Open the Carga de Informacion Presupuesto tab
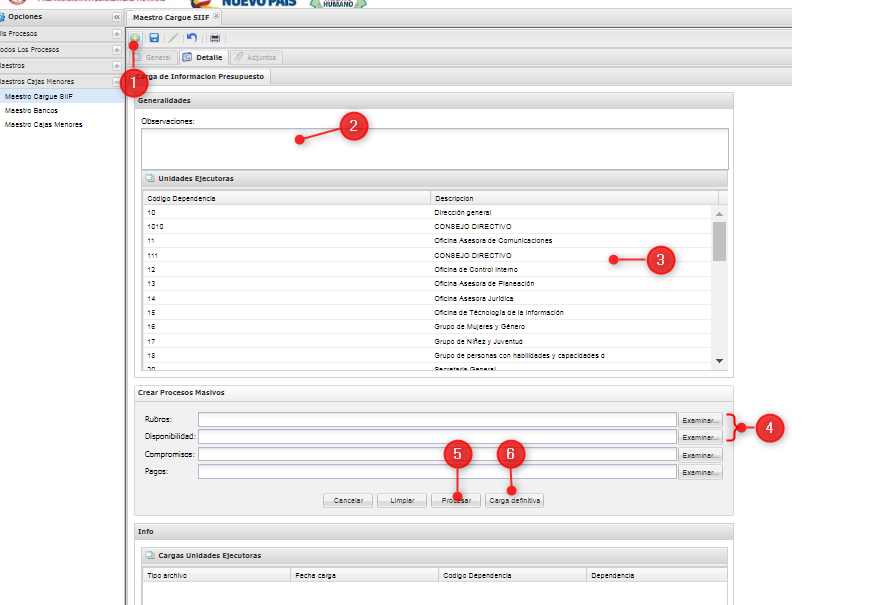This screenshot has height=605, width=875. (x=200, y=77)
